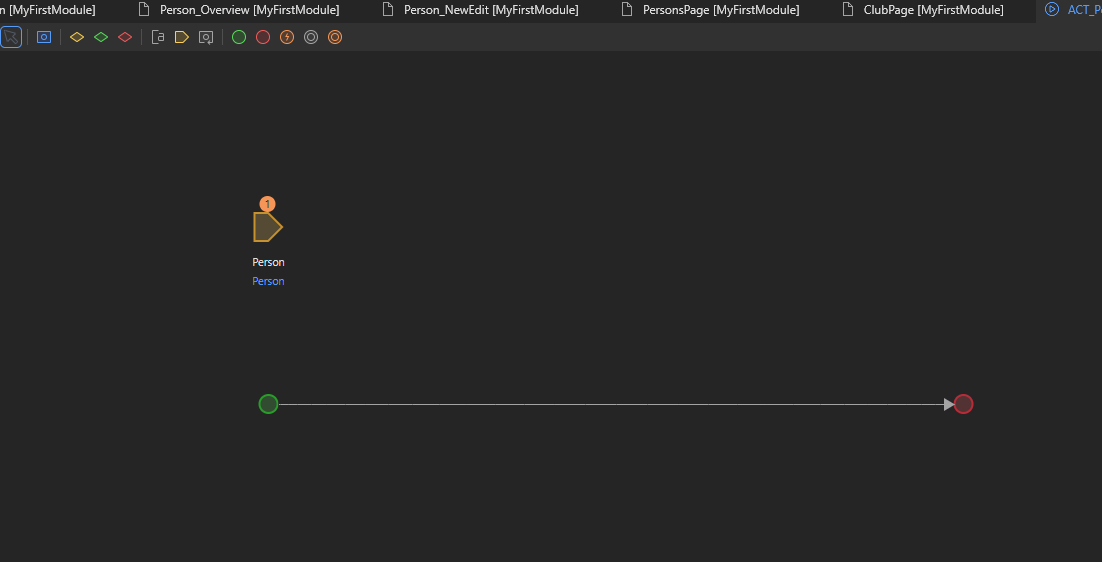Choose the green diamond tool
Image resolution: width=1102 pixels, height=562 pixels.
[101, 37]
